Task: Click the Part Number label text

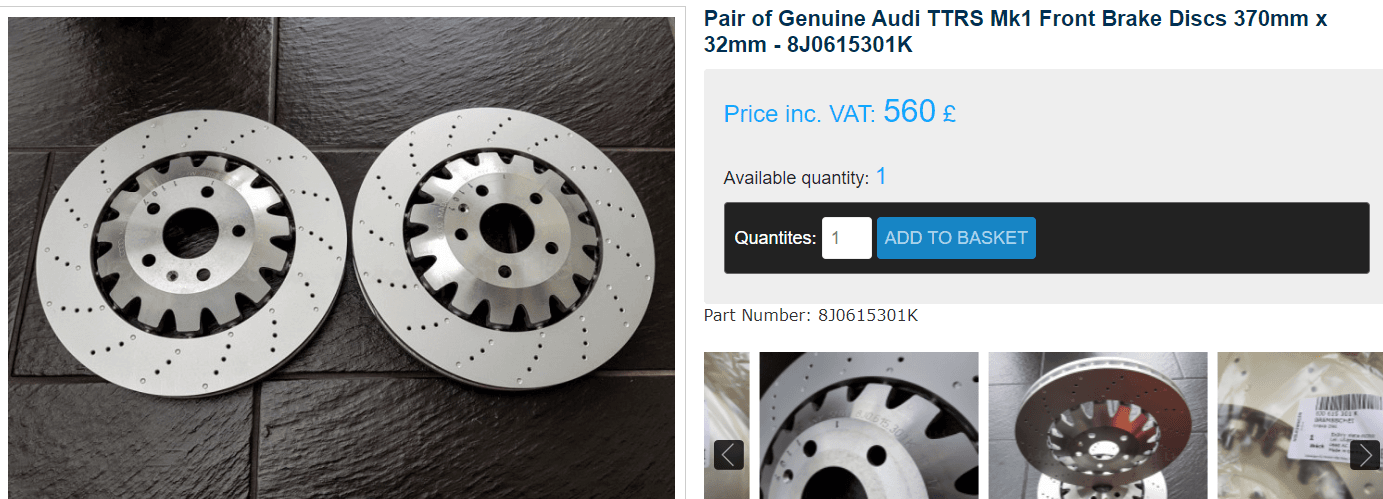Action: click(x=758, y=316)
